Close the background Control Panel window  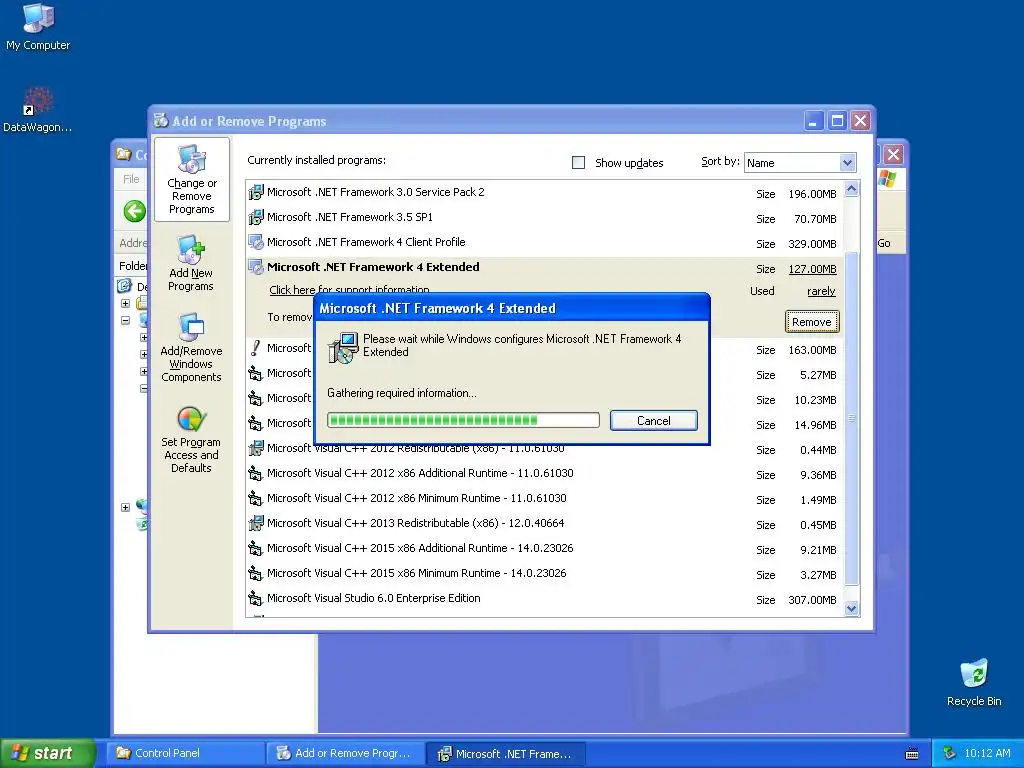tap(893, 155)
